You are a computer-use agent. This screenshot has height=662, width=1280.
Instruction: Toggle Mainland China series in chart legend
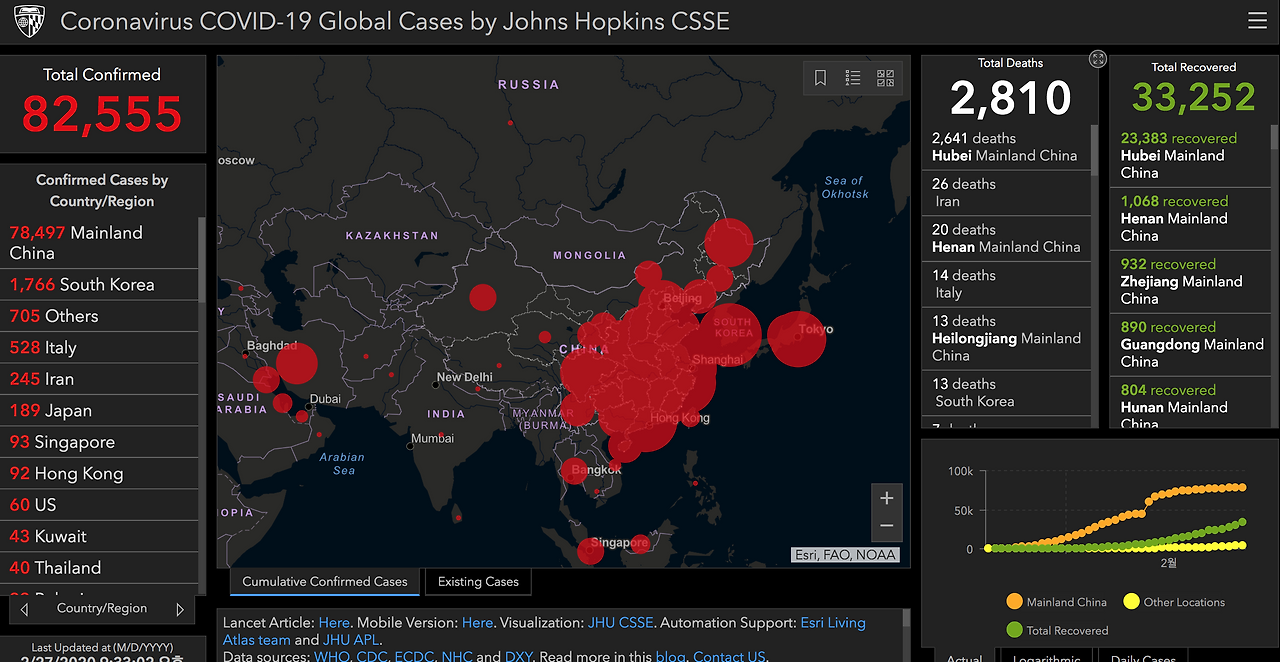[1057, 602]
